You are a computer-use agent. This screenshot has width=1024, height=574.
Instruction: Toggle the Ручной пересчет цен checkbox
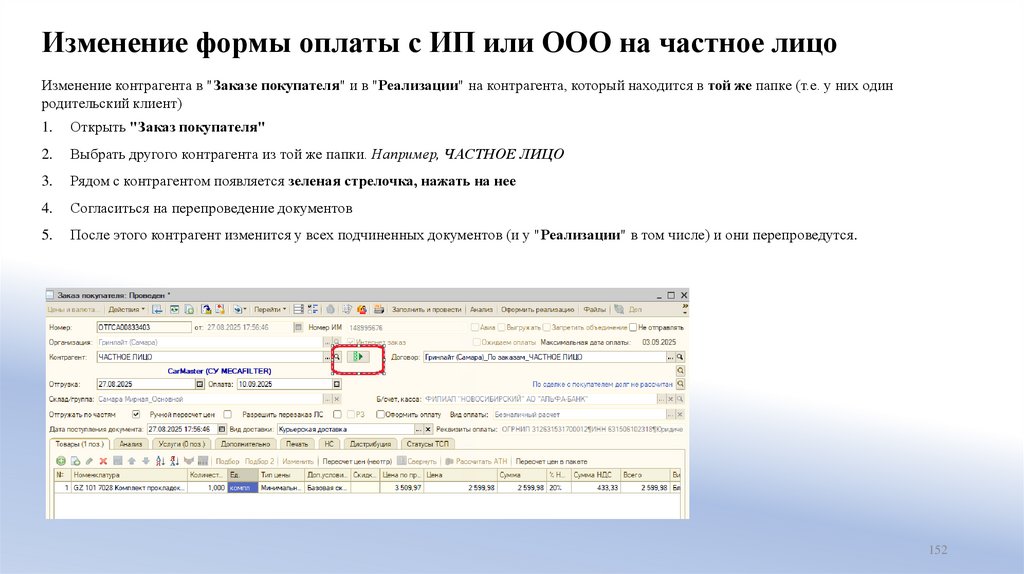[227, 414]
